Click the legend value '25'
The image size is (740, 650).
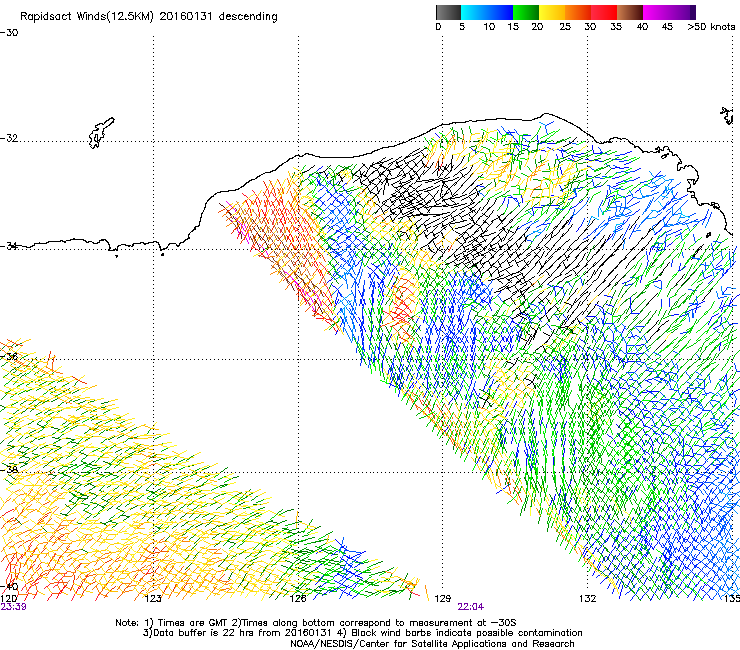[565, 27]
